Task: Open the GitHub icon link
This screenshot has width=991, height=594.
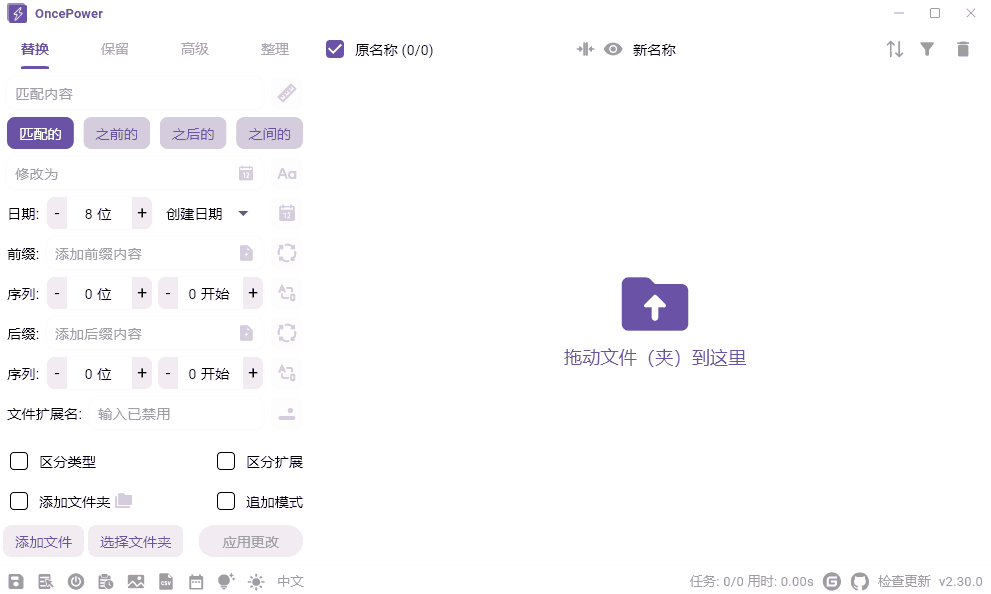Action: point(860,581)
